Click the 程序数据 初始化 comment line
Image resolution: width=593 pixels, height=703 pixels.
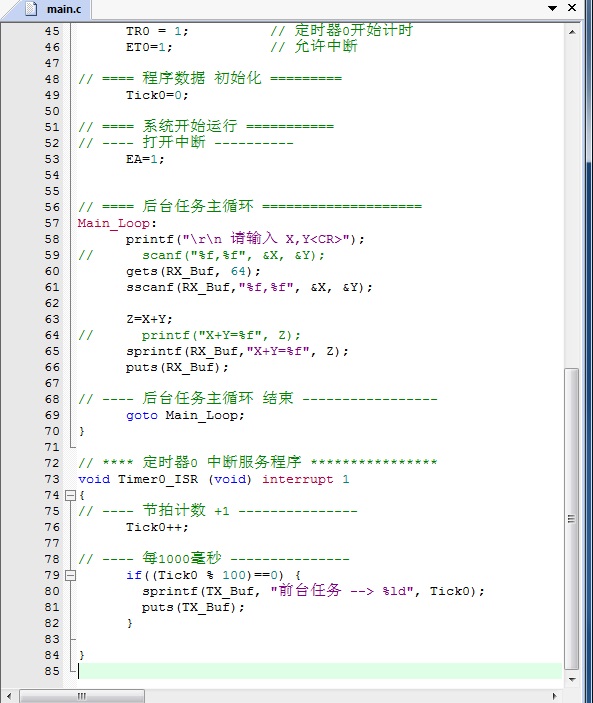(210, 78)
